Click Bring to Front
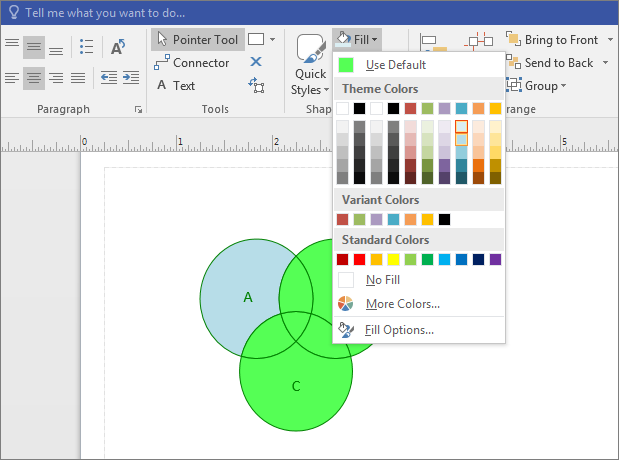This screenshot has width=619, height=460. [x=561, y=40]
